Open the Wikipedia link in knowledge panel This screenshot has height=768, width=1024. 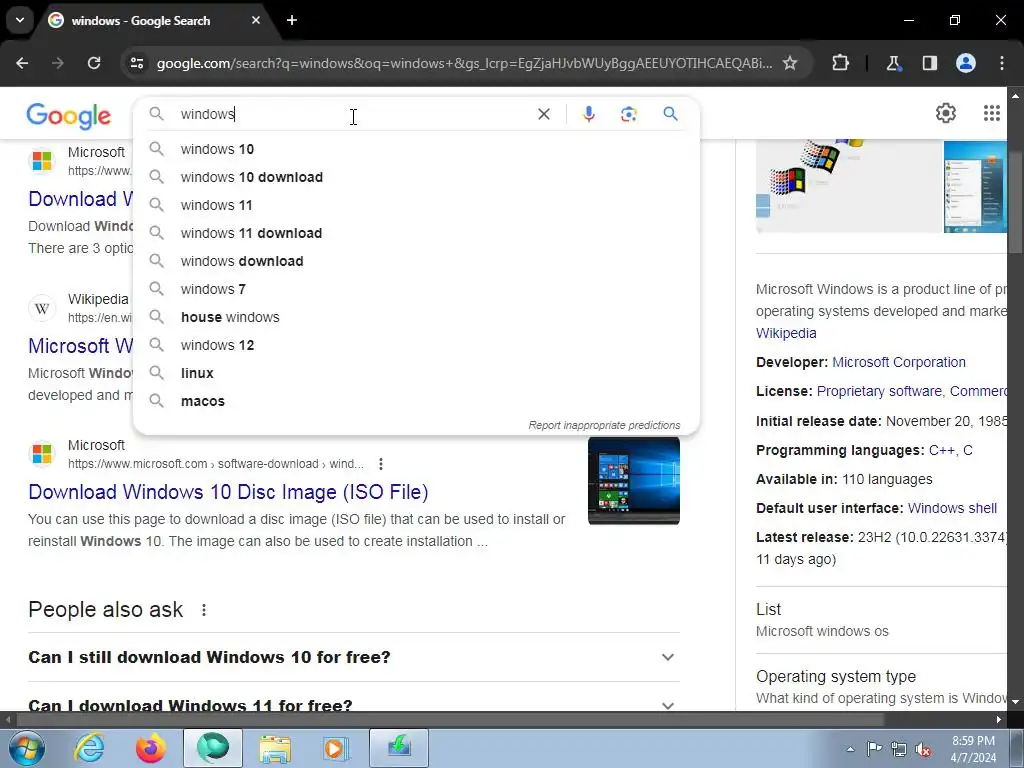[x=786, y=333]
